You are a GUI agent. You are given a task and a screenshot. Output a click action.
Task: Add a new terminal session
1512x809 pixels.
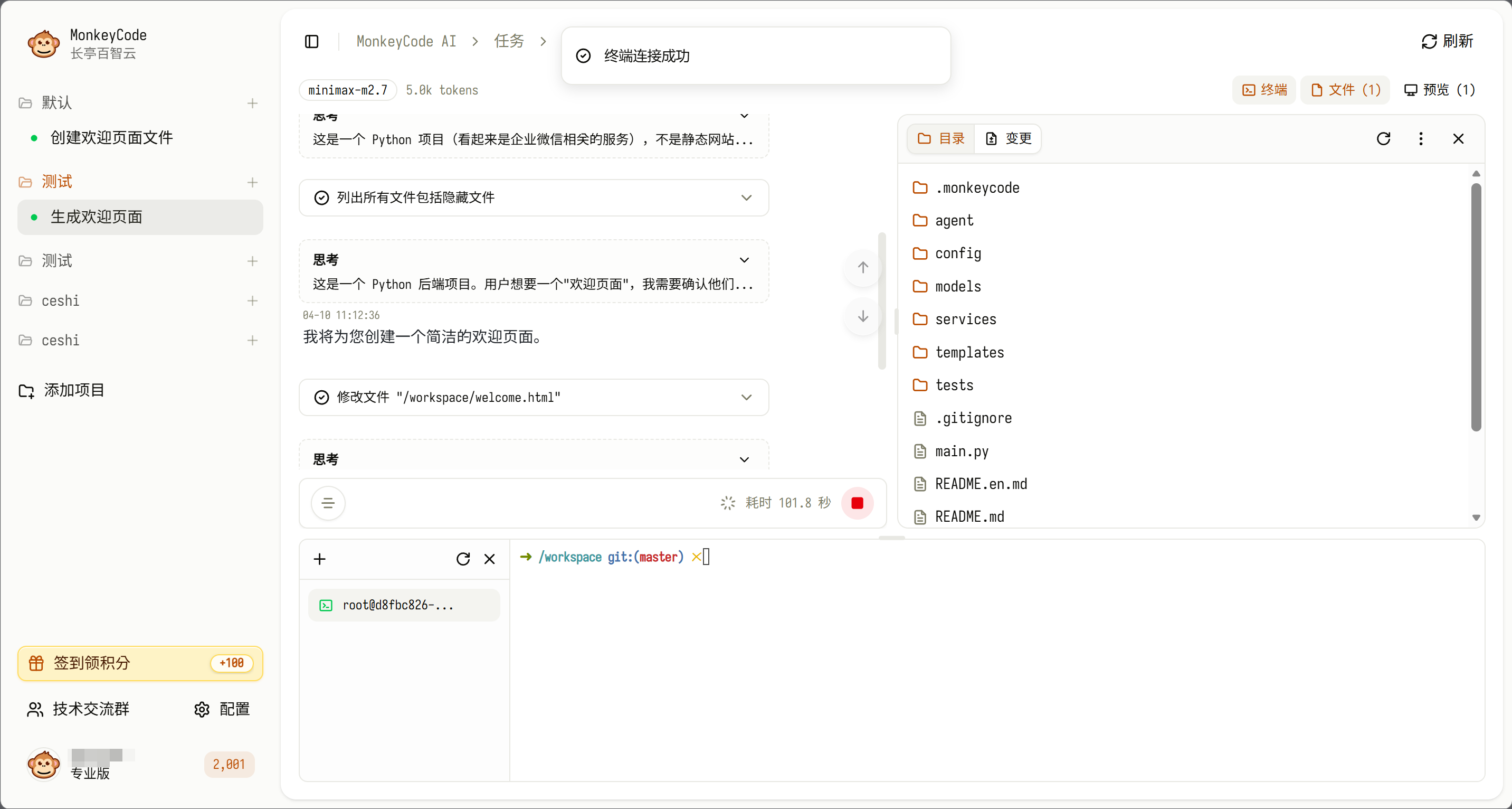pos(319,559)
